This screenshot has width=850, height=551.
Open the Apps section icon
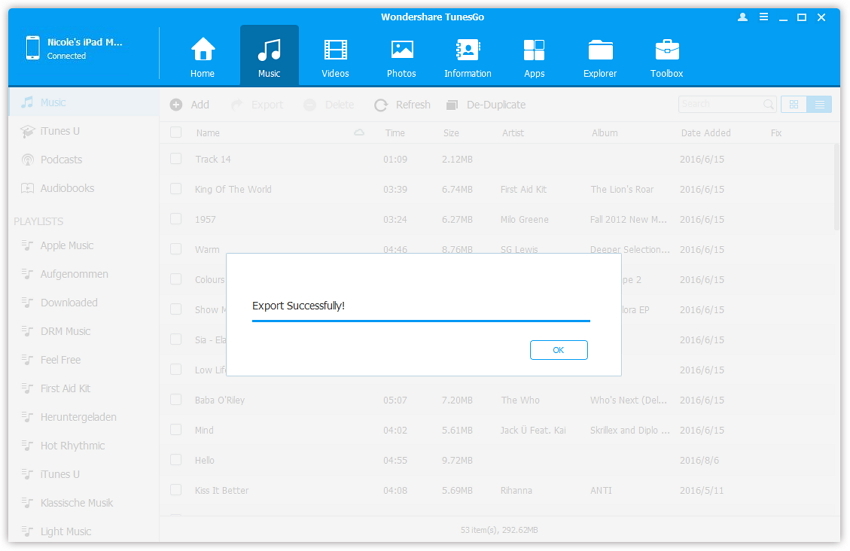click(x=534, y=50)
